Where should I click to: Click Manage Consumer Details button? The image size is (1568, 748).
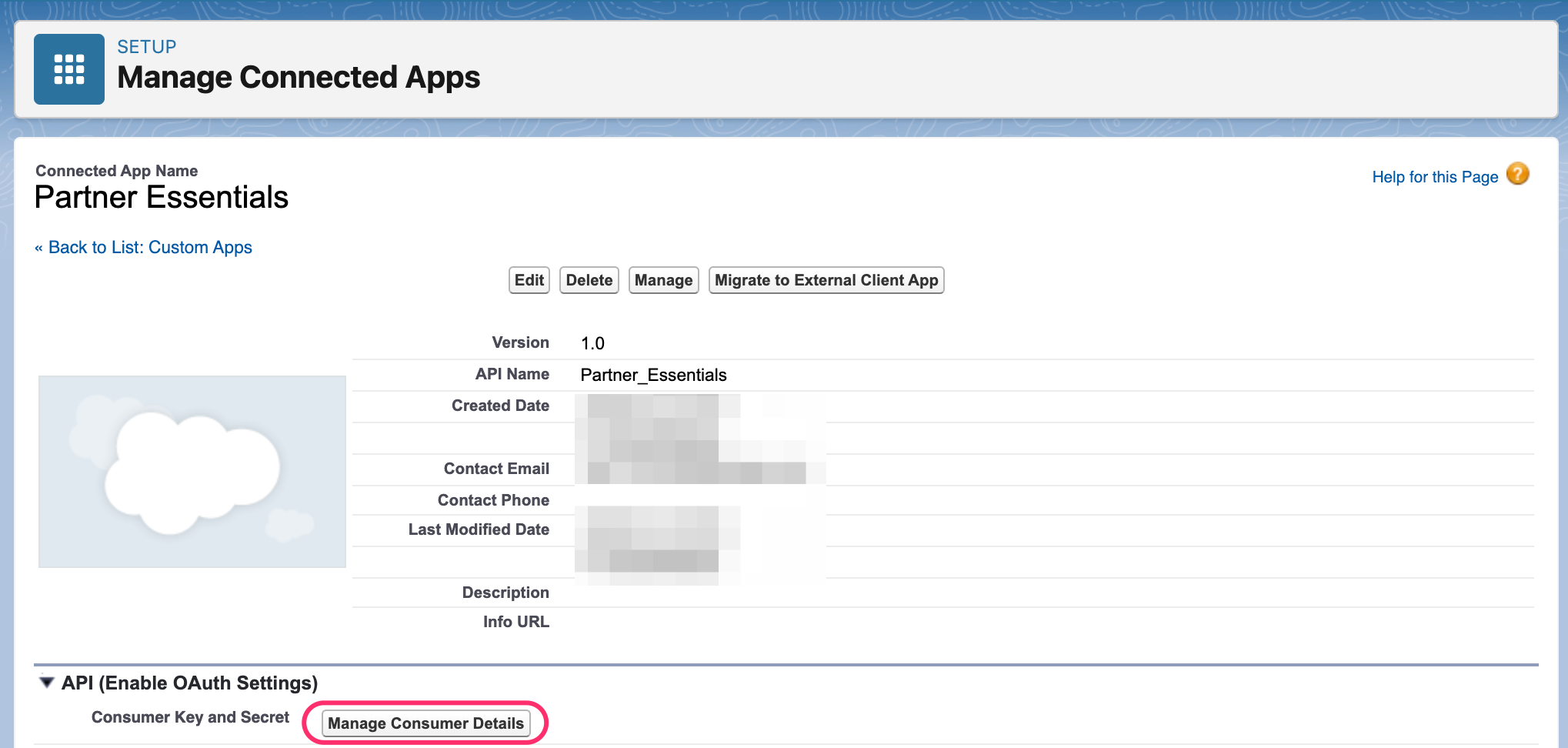[x=425, y=723]
